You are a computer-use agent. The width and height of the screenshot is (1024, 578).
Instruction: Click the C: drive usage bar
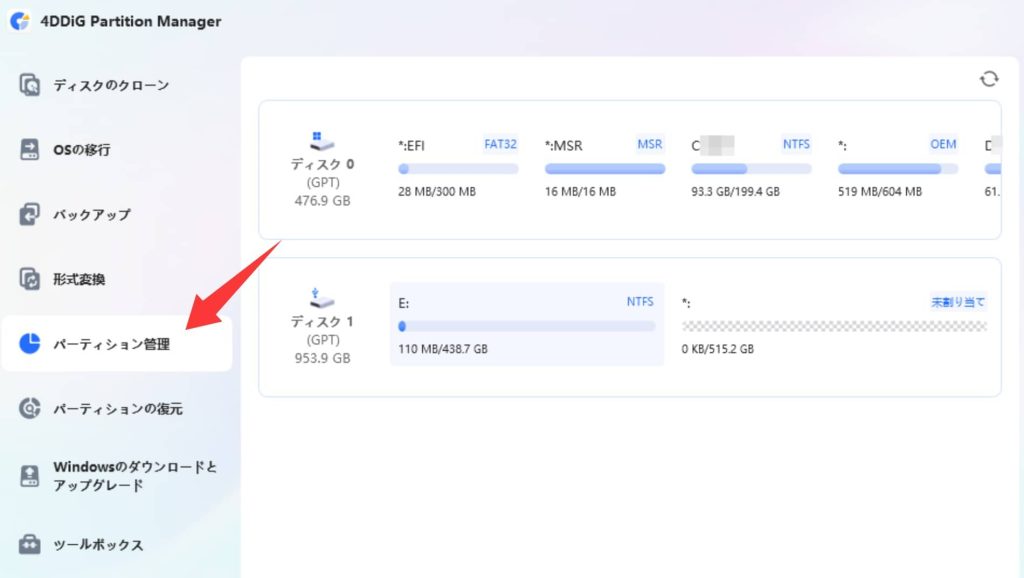click(751, 169)
